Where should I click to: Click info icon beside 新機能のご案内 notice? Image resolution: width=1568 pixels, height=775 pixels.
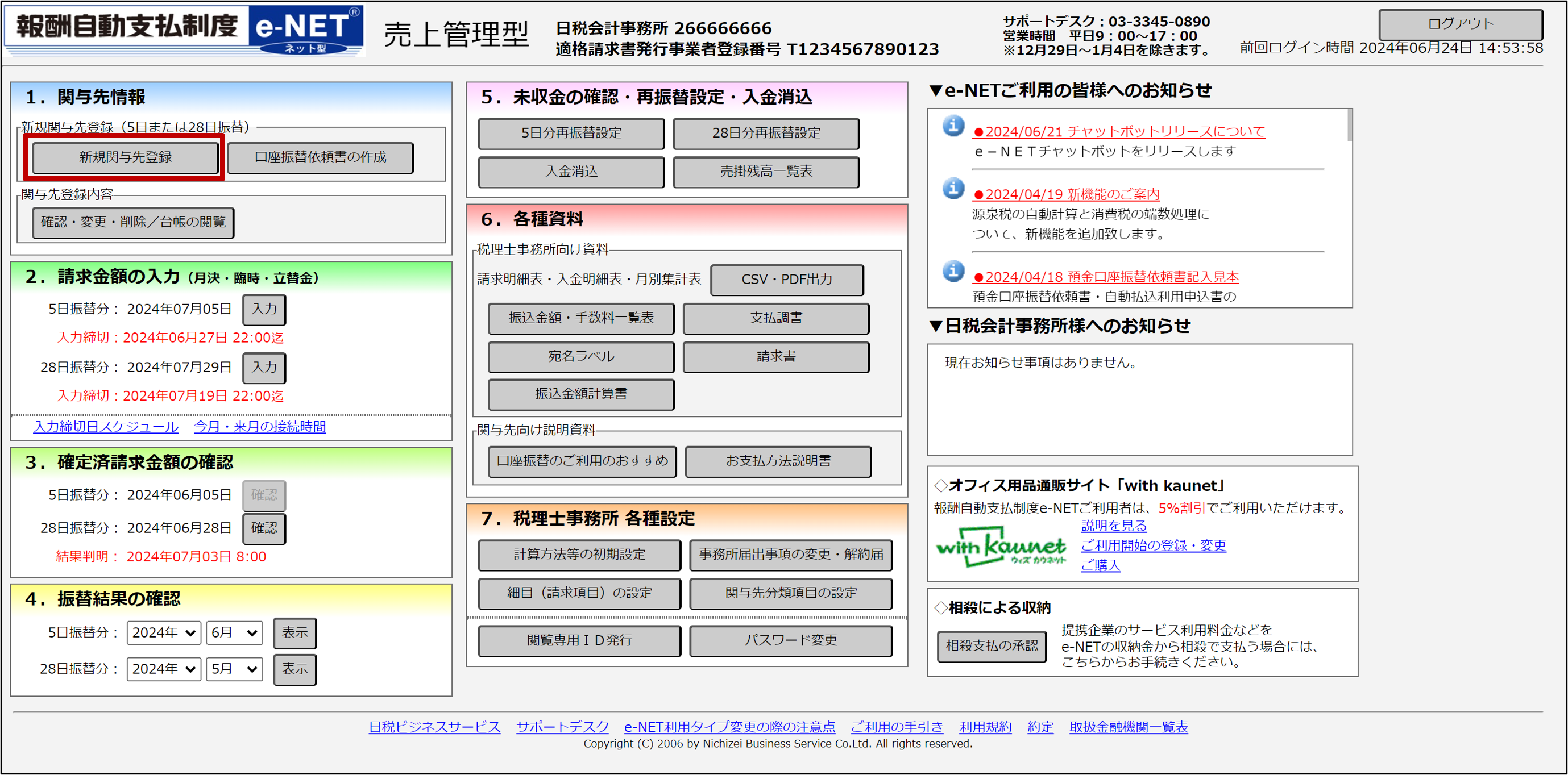953,189
